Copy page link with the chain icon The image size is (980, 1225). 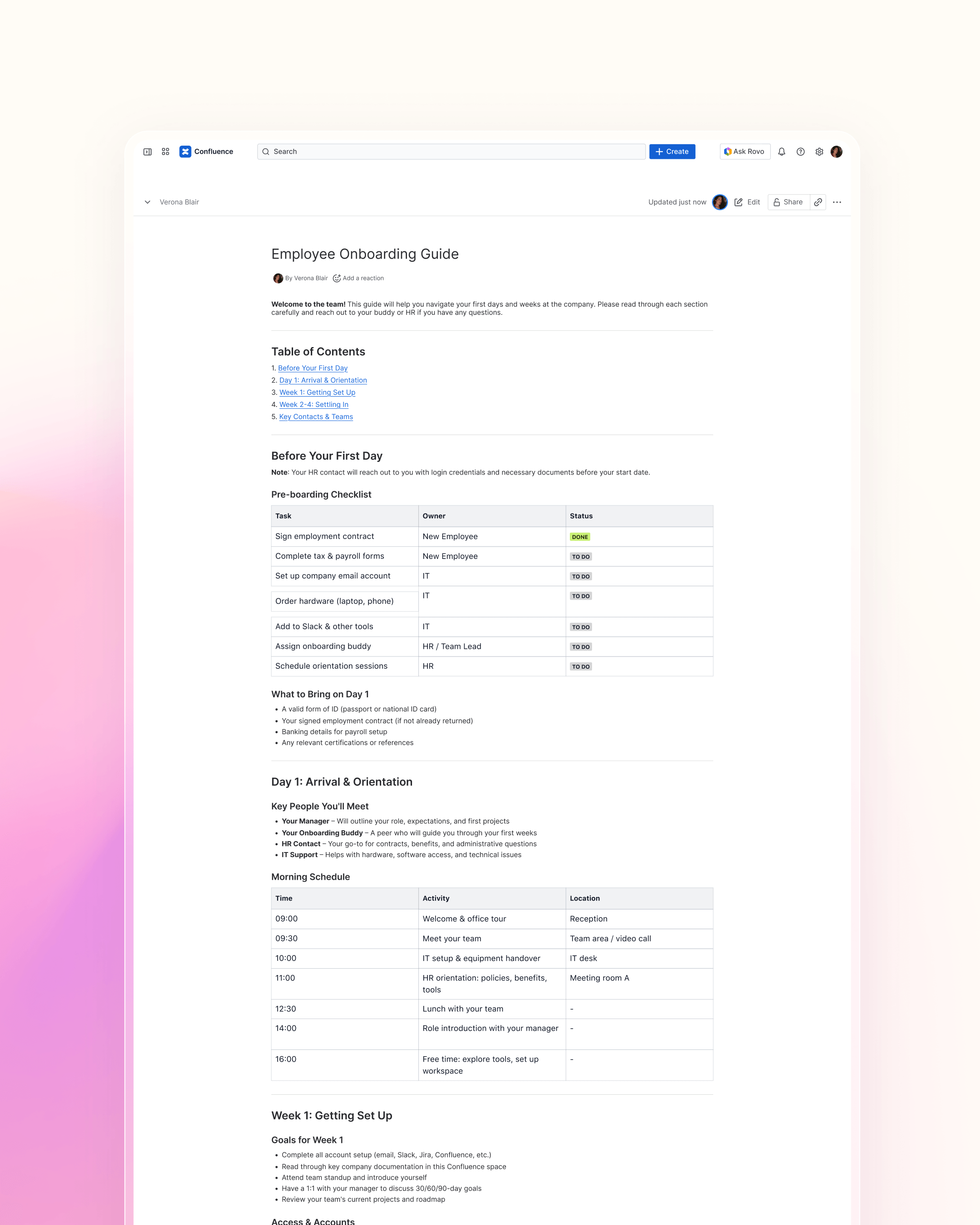818,202
